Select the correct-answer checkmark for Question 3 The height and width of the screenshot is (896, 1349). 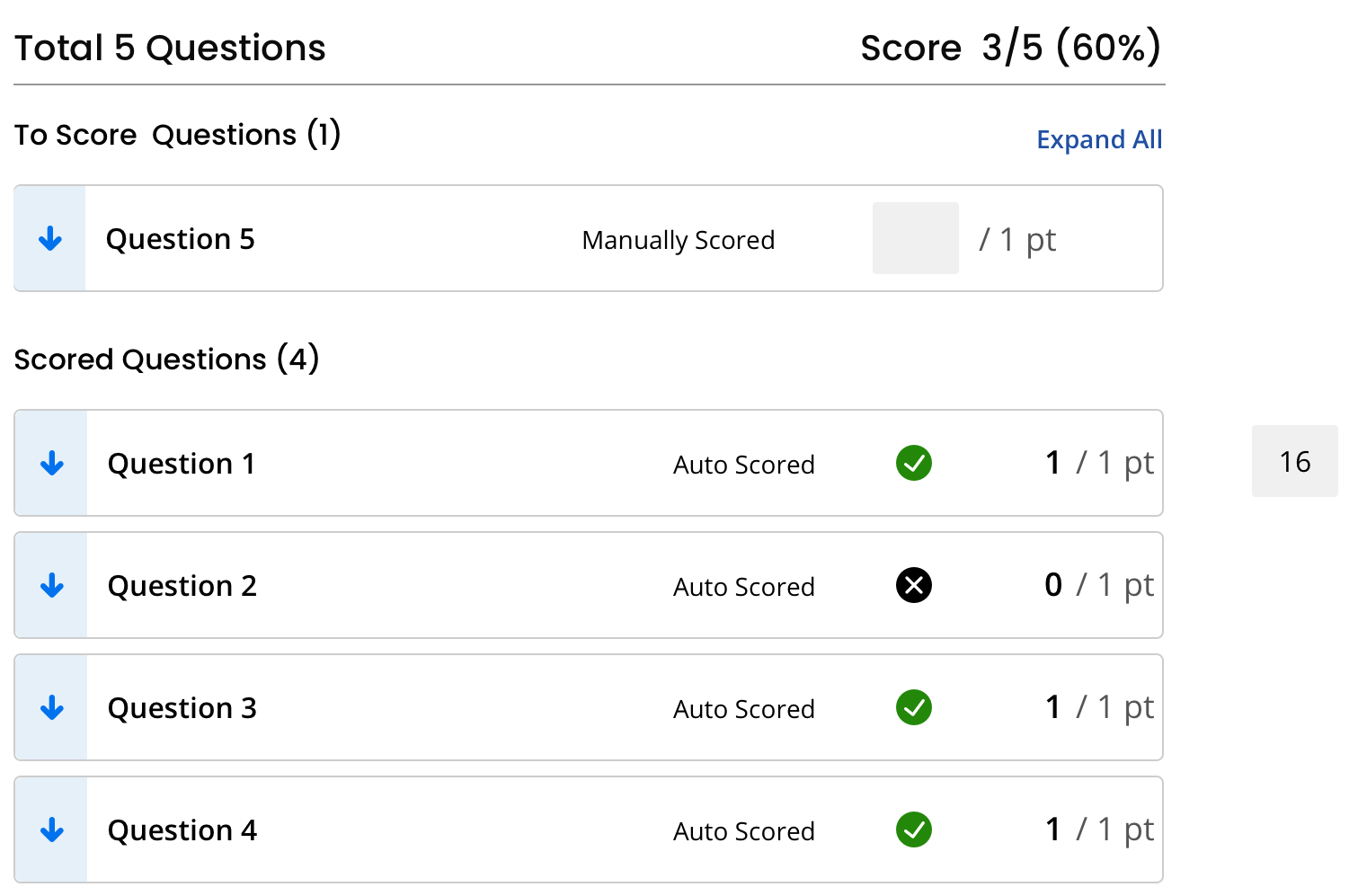[x=913, y=707]
